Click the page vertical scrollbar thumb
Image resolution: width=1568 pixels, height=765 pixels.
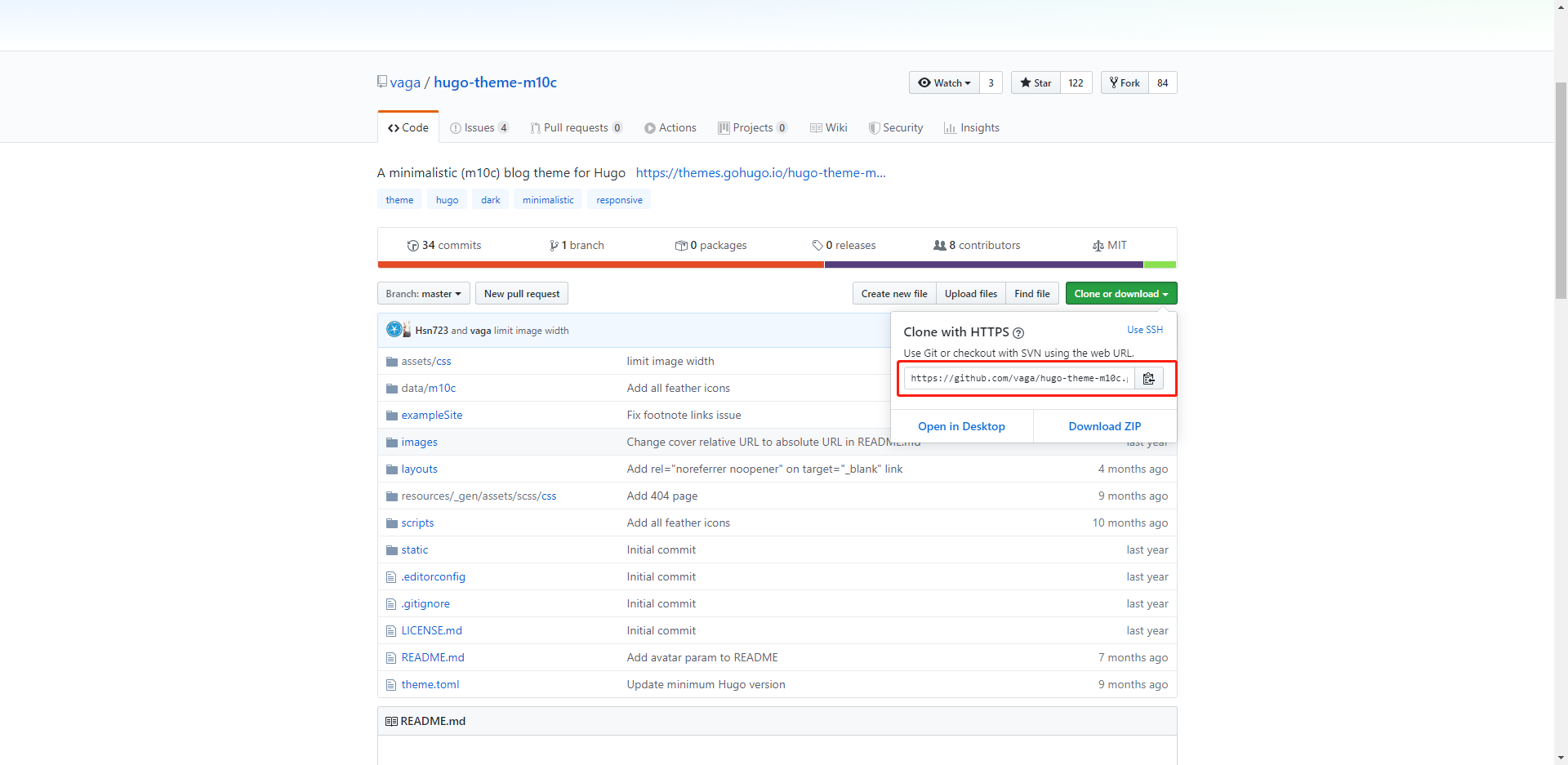[1561, 189]
